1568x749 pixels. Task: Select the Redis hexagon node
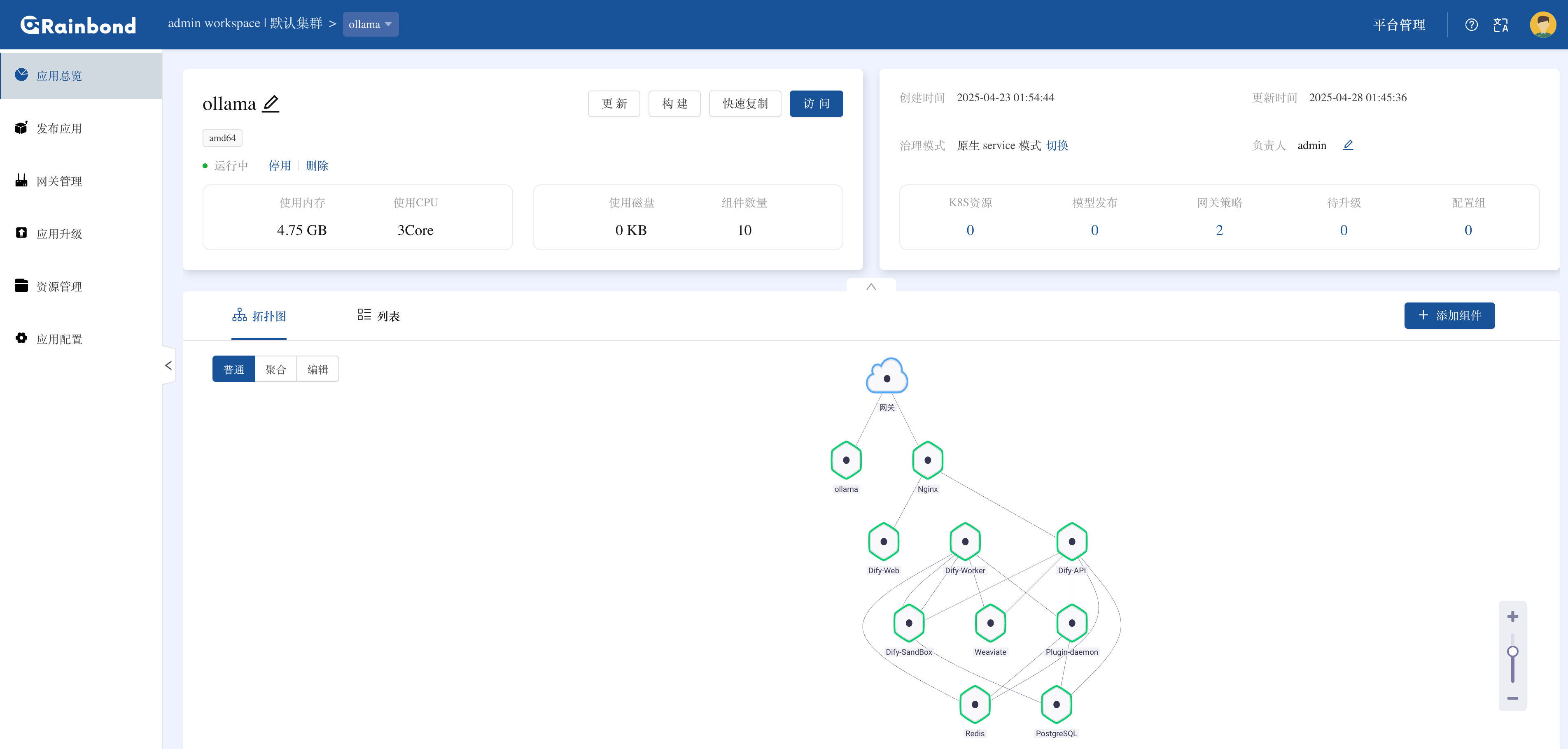pos(975,704)
